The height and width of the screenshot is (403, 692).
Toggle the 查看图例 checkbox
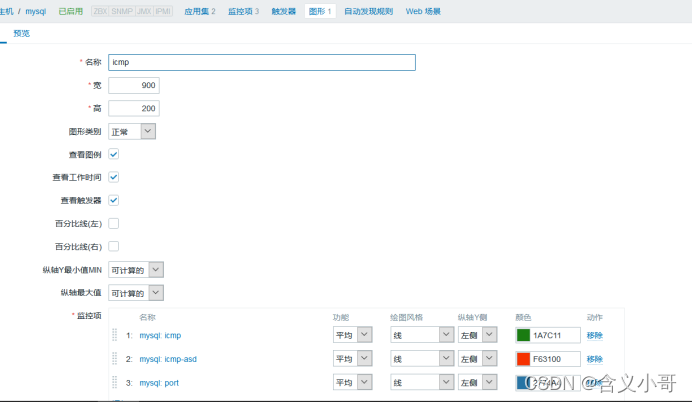tap(113, 154)
